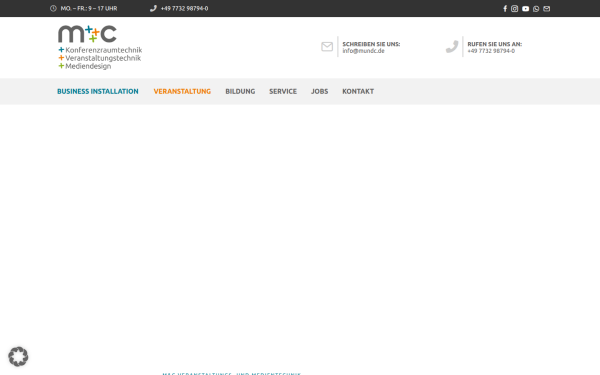This screenshot has height=375, width=600.
Task: Click the large phone icon next to Rufen Sie uns an
Action: [x=452, y=47]
